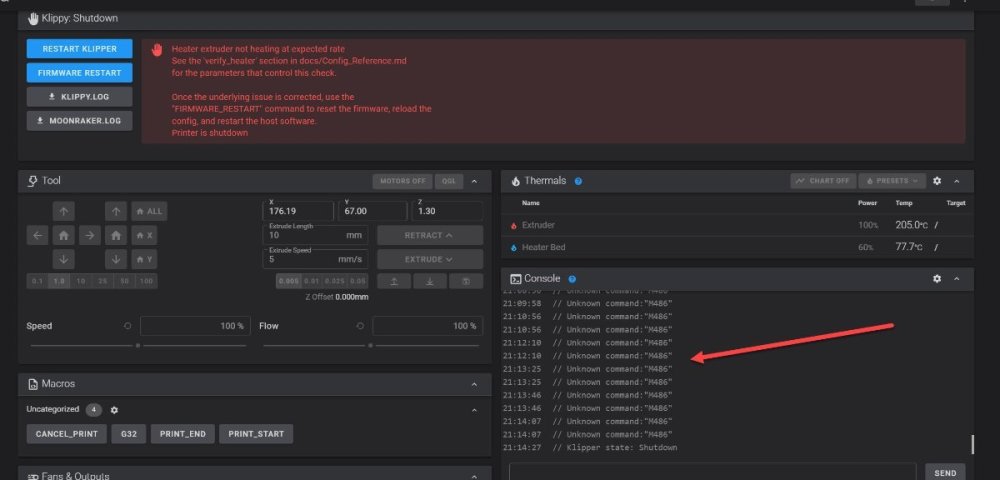The image size is (1000, 480).
Task: Open Thermals panel settings gear
Action: tap(937, 181)
